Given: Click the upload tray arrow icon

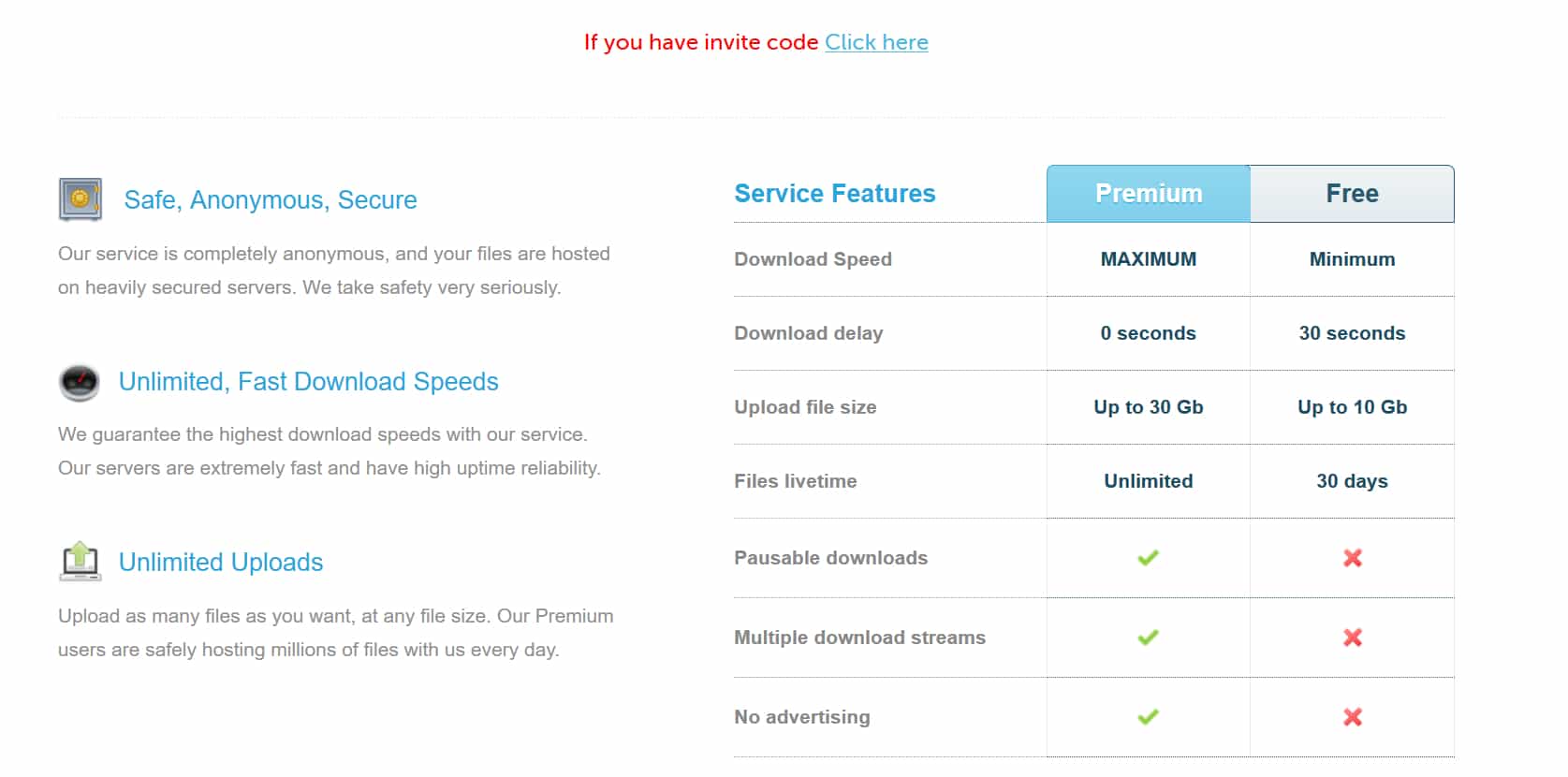Looking at the screenshot, I should 81,562.
